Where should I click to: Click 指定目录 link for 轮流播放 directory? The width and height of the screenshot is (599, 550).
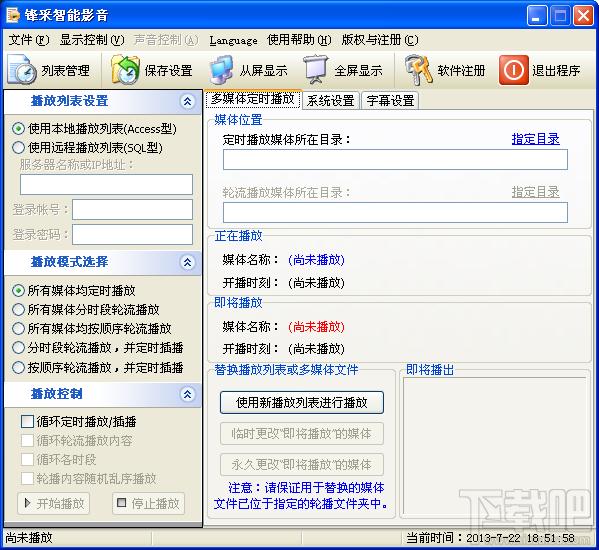click(536, 192)
